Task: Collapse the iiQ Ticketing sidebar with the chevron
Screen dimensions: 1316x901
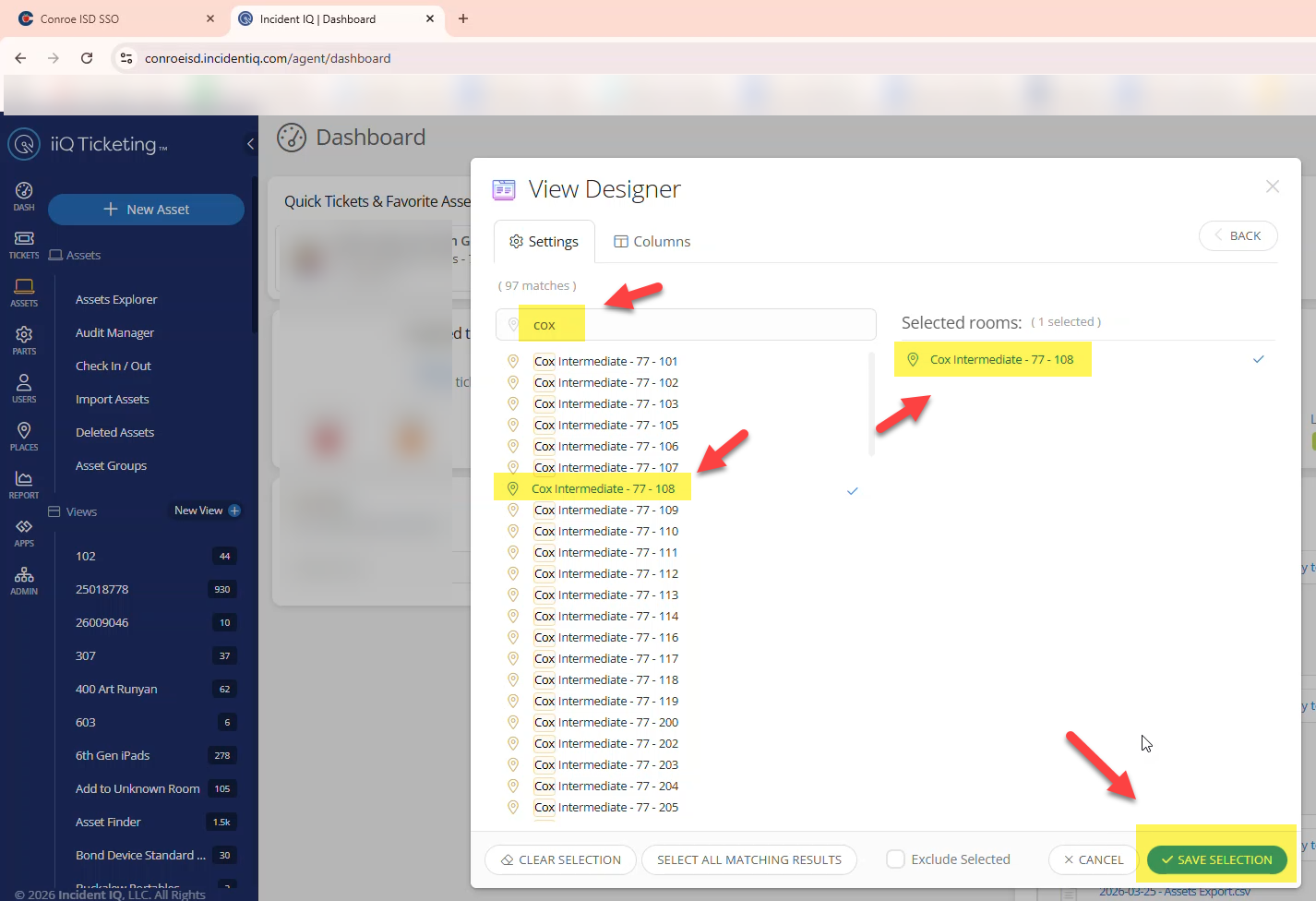Action: click(249, 144)
